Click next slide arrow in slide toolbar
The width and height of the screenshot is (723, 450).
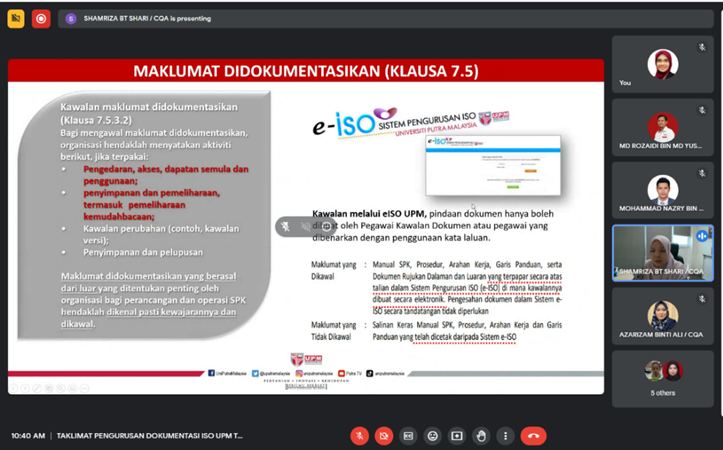[25, 389]
